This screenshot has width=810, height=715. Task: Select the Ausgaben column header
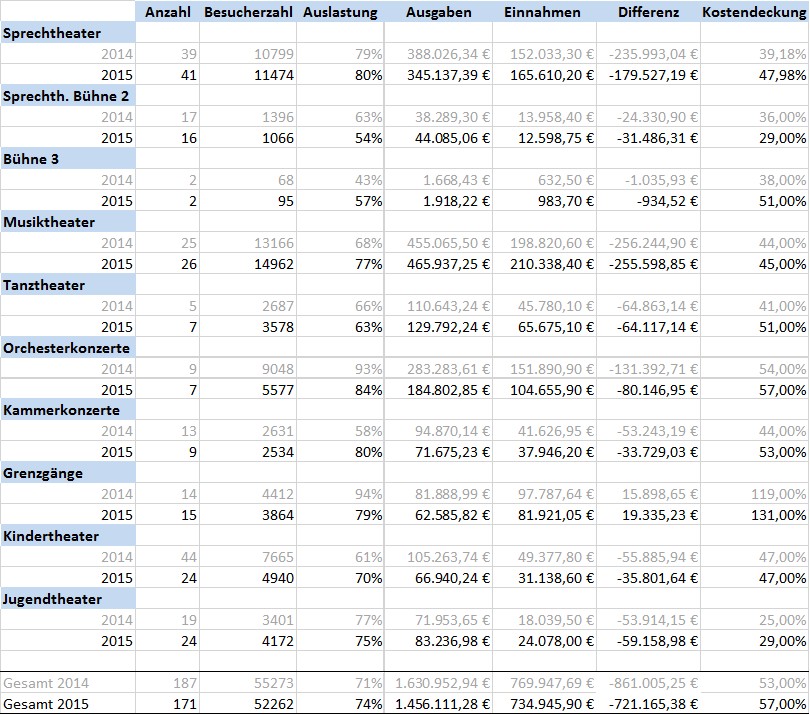coord(439,12)
